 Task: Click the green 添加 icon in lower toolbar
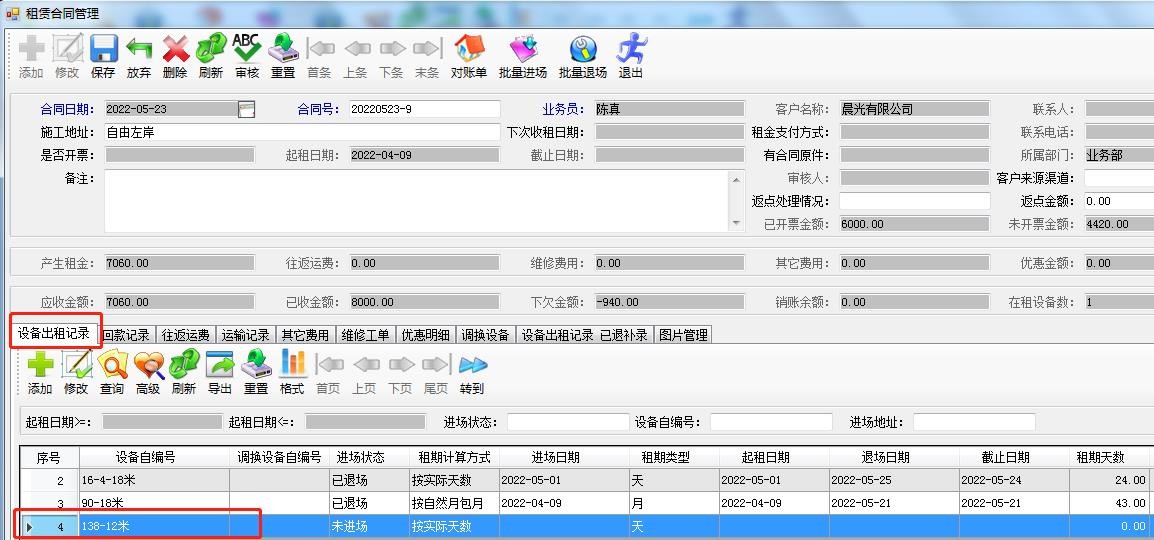[40, 364]
